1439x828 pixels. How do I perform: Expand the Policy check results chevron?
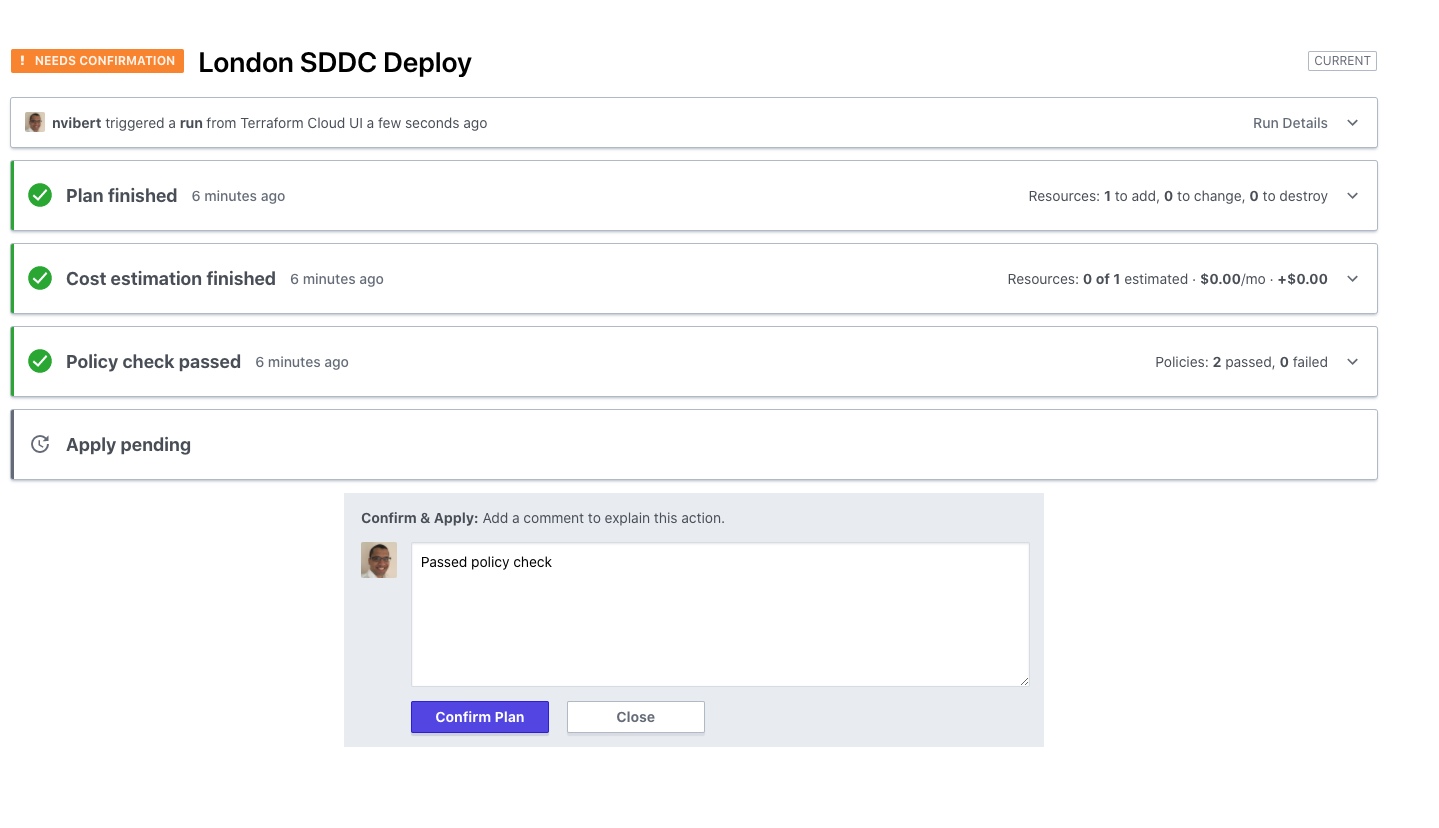(x=1352, y=362)
